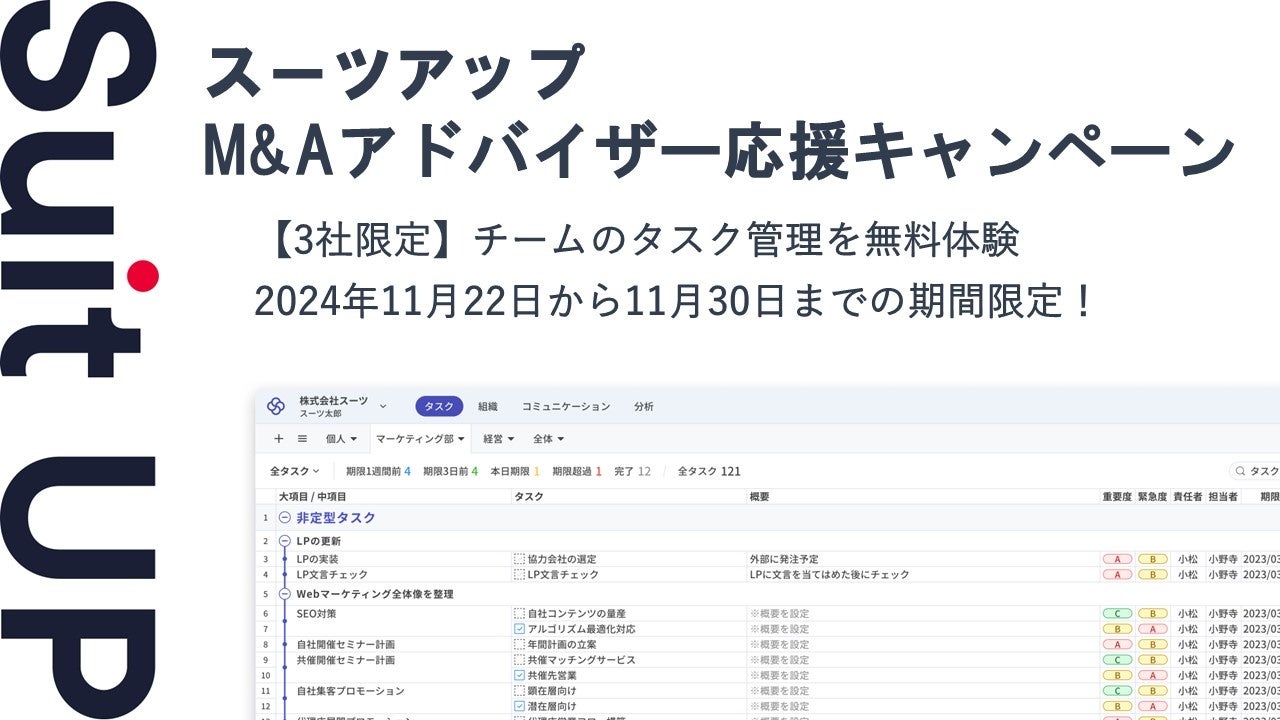Check the box beside task LP文言チェック
Screen dimensions: 1280x720
[x=519, y=575]
